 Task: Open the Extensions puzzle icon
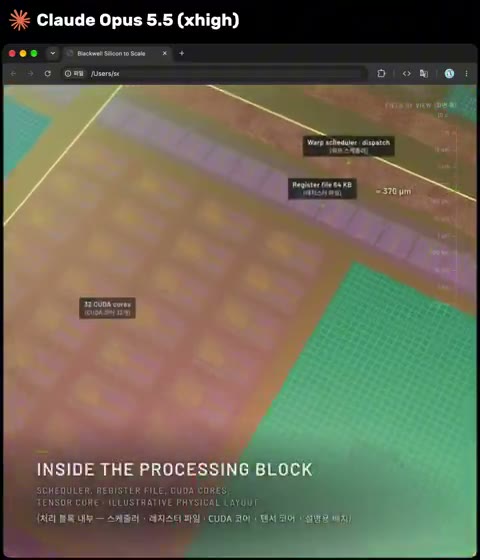(x=381, y=74)
